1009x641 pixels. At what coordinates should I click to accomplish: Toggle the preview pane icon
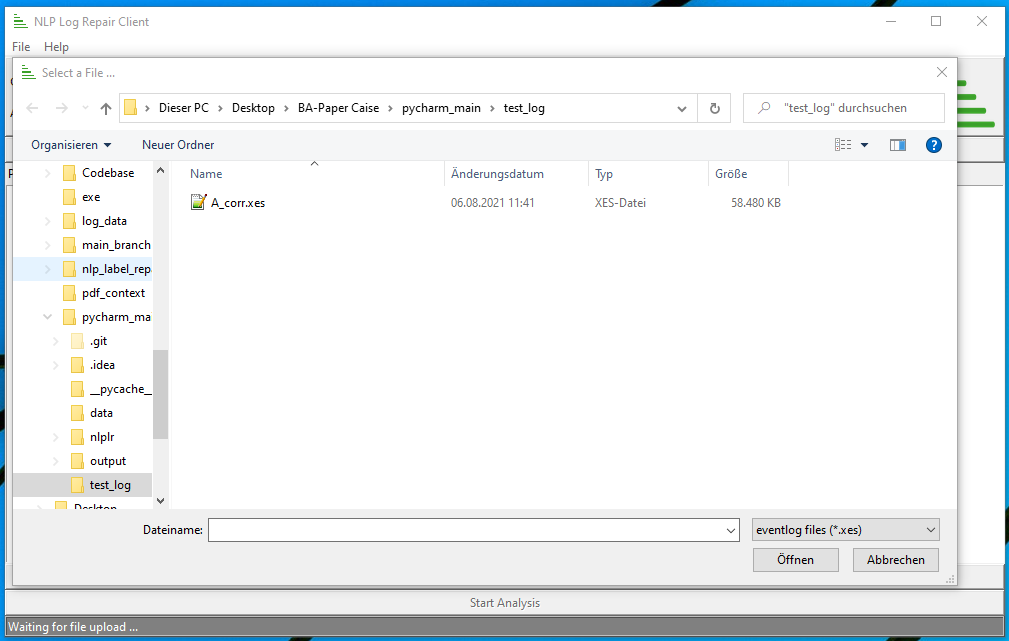[x=898, y=145]
